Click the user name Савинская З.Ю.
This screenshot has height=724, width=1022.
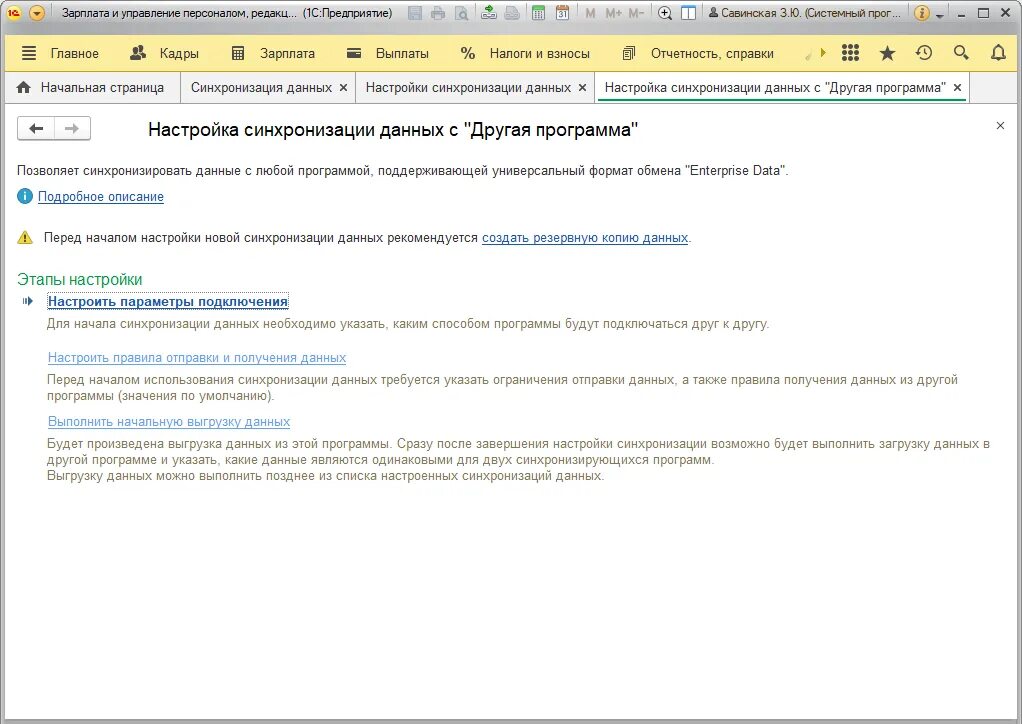pyautogui.click(x=805, y=13)
